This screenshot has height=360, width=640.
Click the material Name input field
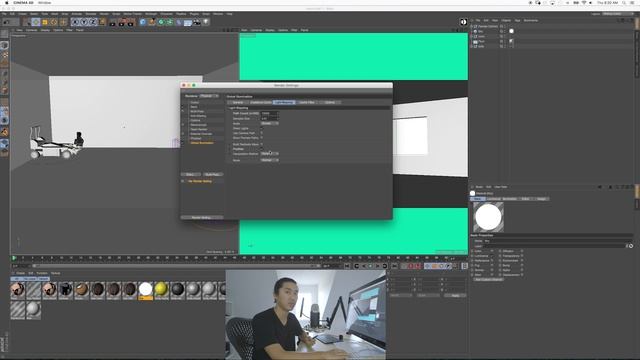point(558,241)
